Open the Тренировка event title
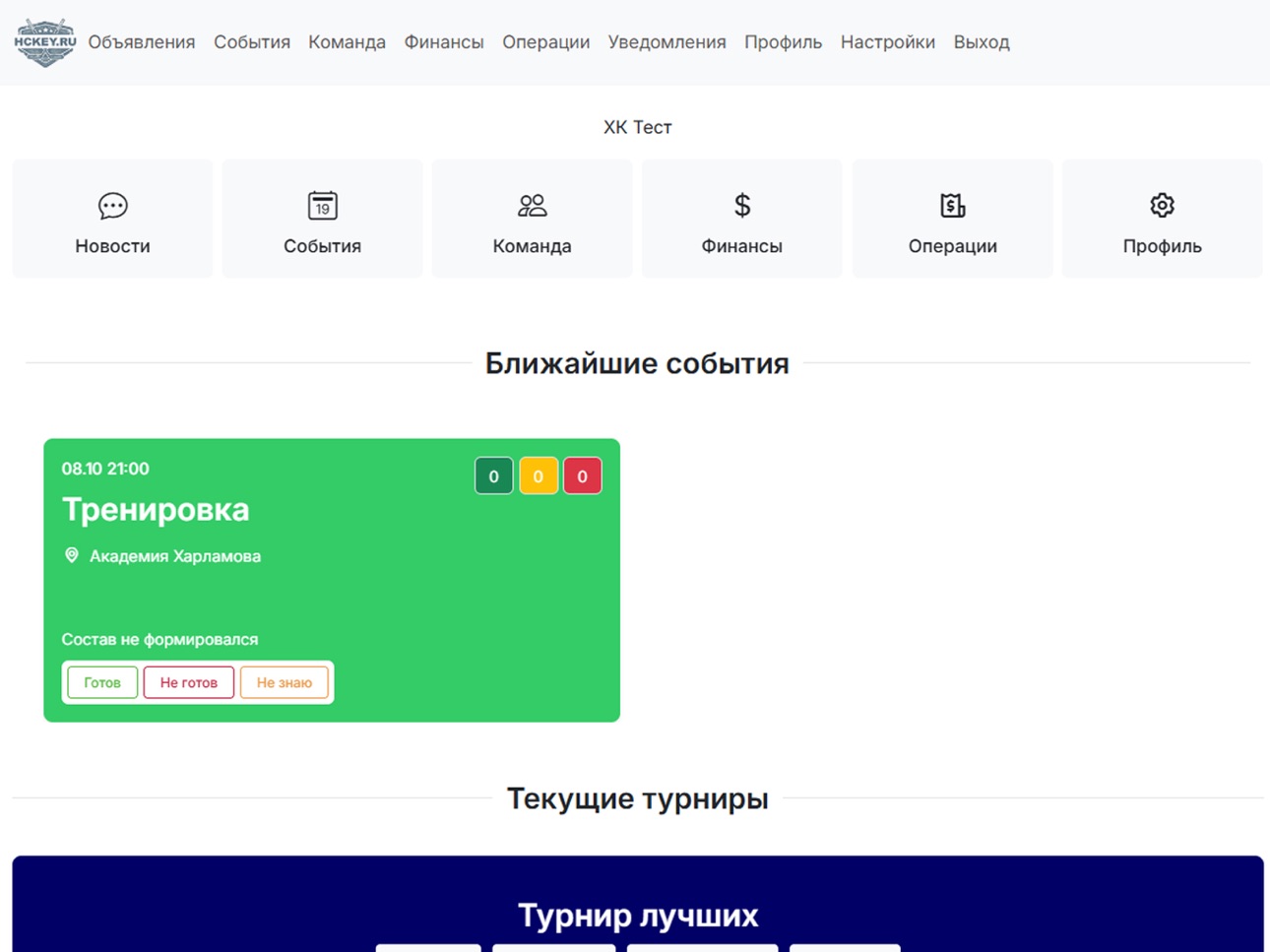The image size is (1270, 952). tap(156, 510)
